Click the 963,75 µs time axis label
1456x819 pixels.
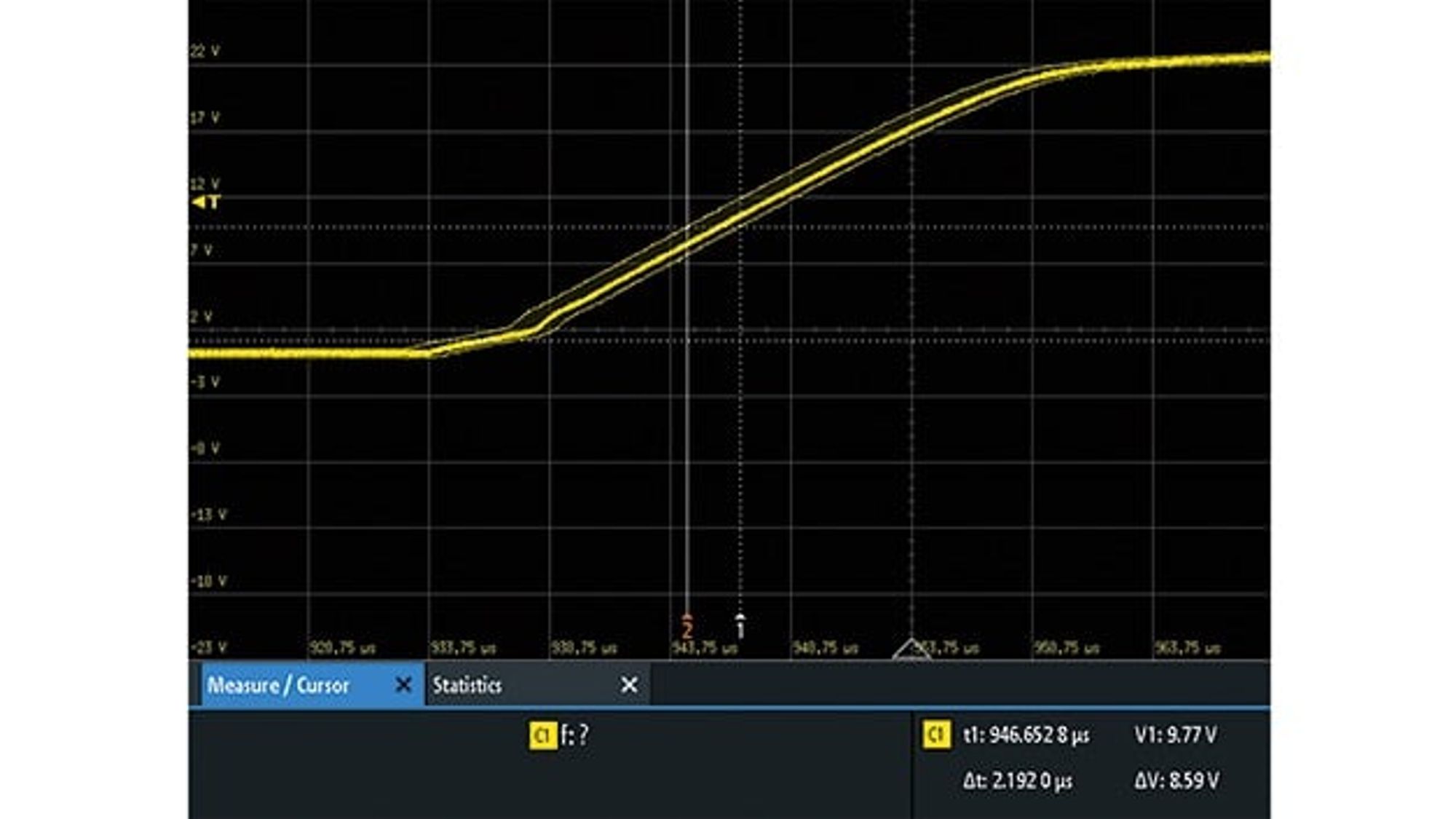pyautogui.click(x=1187, y=647)
